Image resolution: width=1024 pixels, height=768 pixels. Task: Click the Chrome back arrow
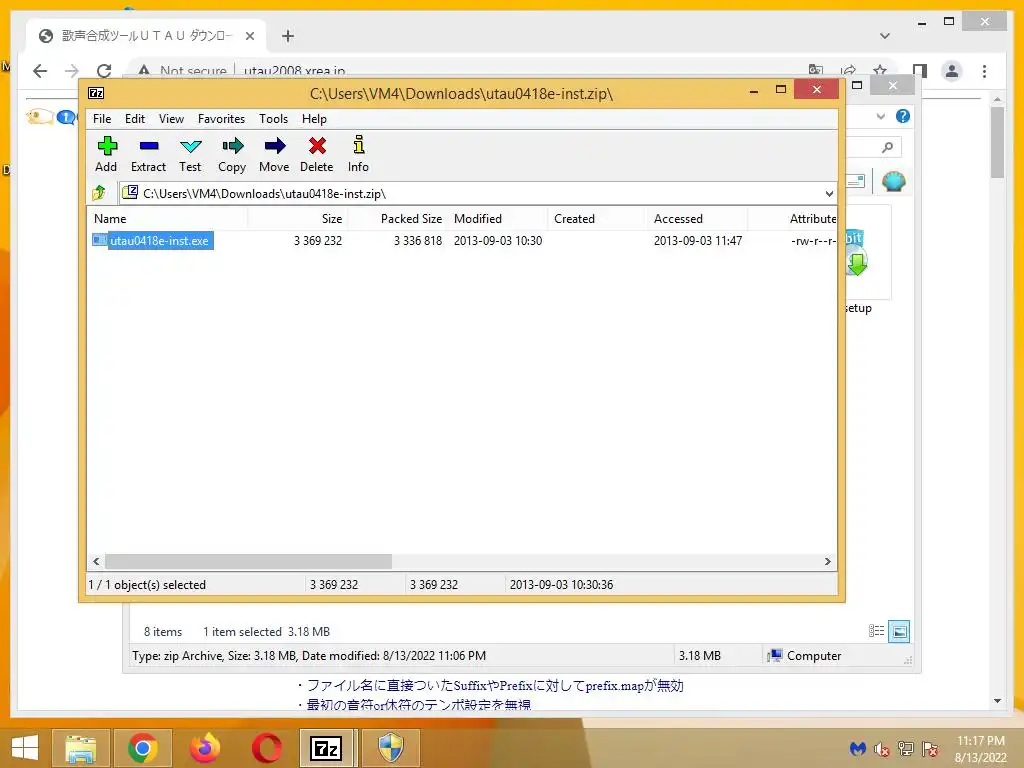(40, 71)
